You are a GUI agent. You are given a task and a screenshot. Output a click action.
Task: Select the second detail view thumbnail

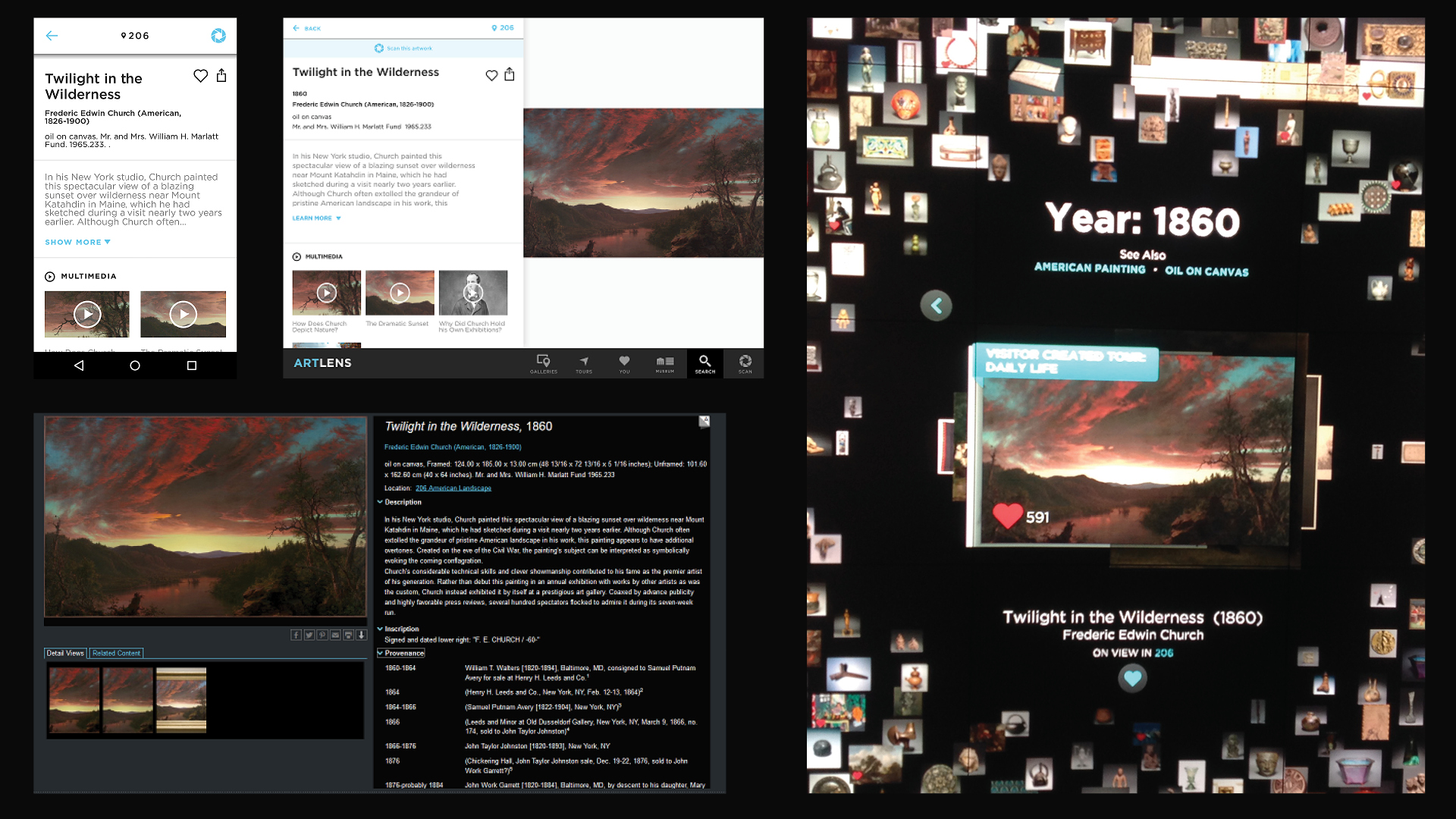(x=128, y=700)
